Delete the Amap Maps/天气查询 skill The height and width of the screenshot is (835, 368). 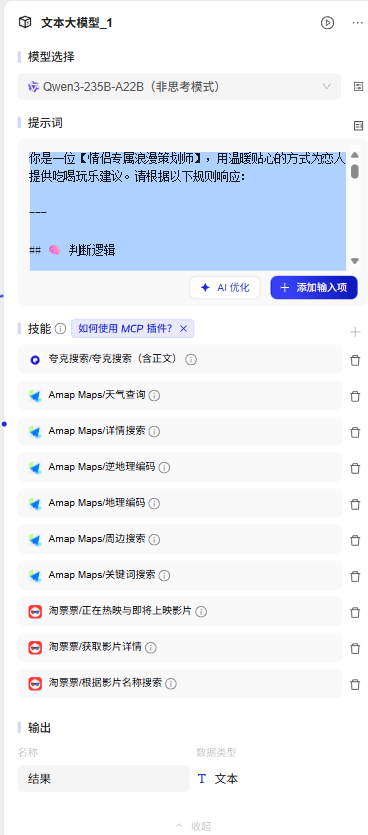tap(355, 396)
